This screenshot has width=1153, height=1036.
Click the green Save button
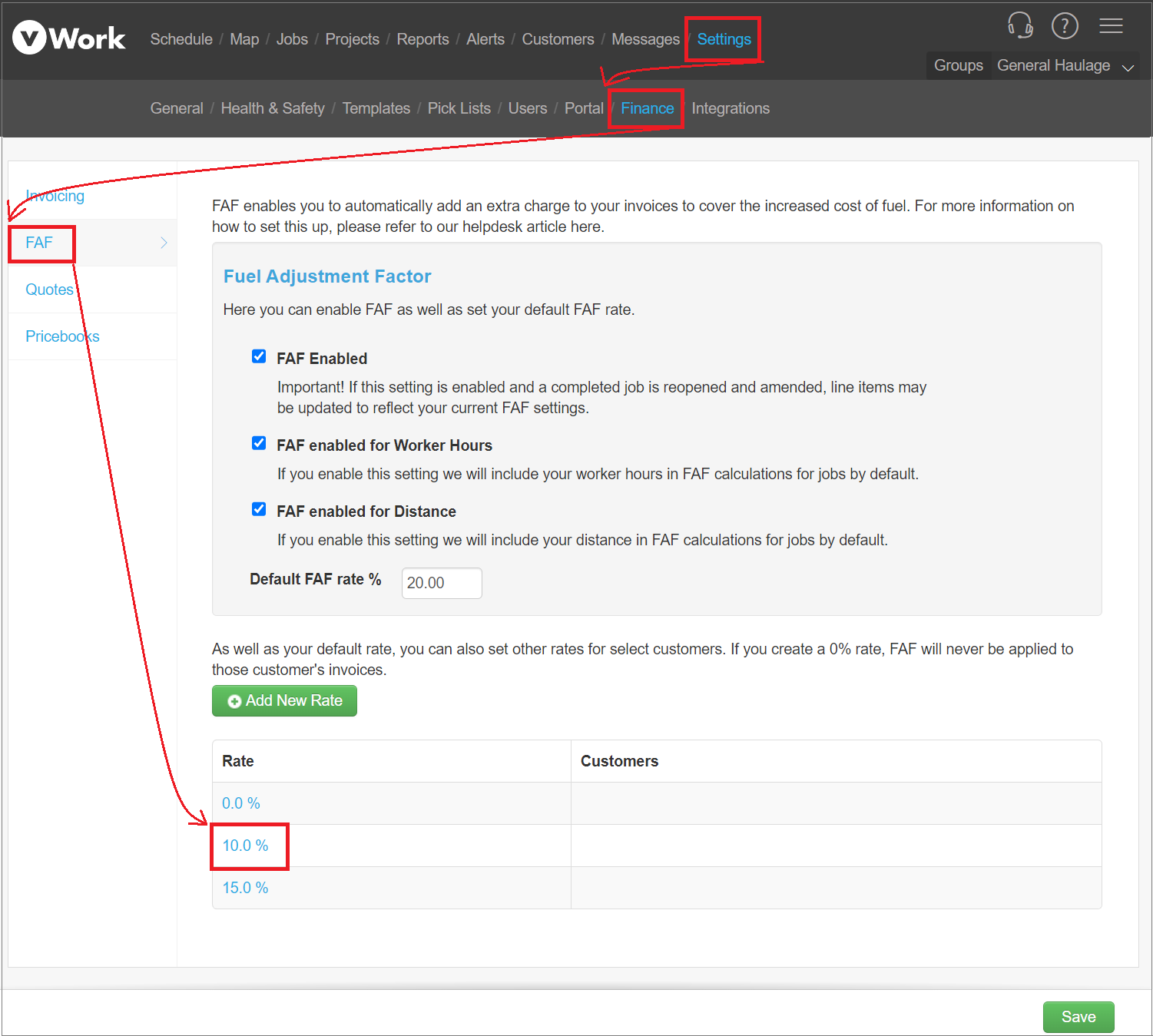[x=1078, y=1017]
